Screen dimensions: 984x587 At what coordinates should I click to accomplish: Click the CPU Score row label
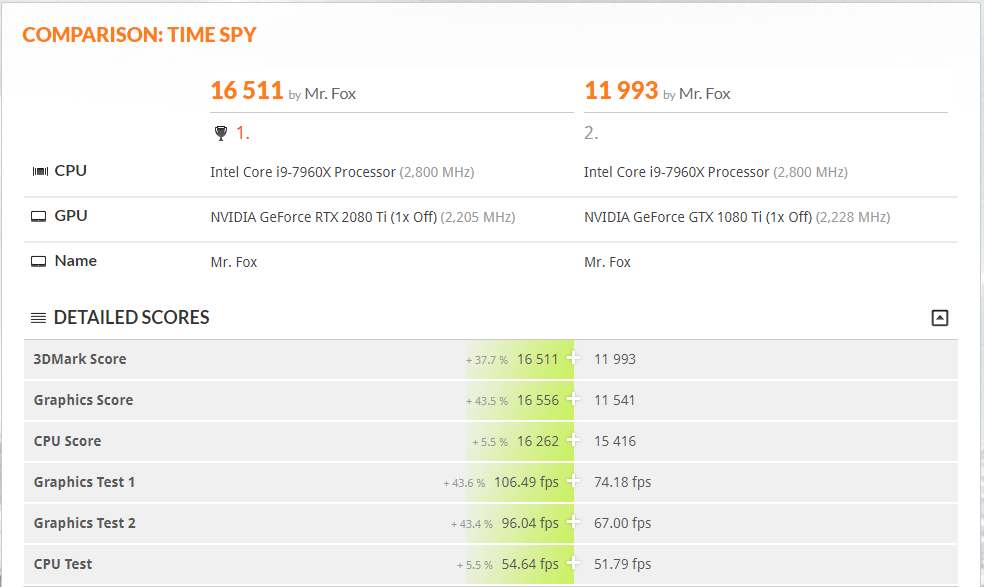67,441
